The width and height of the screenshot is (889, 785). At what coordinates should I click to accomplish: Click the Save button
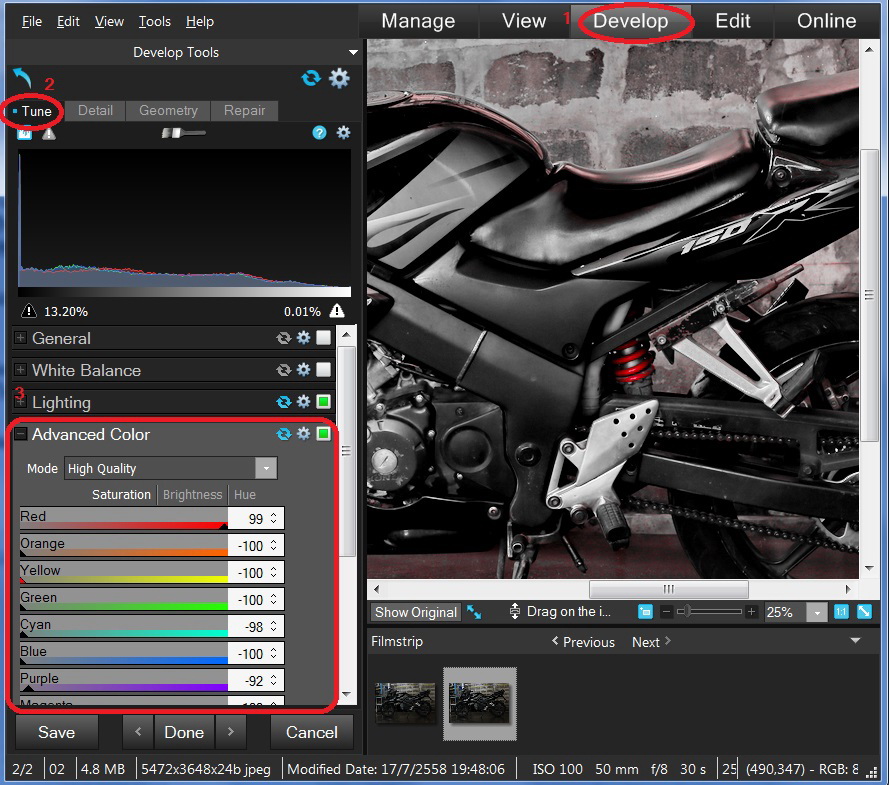(56, 732)
